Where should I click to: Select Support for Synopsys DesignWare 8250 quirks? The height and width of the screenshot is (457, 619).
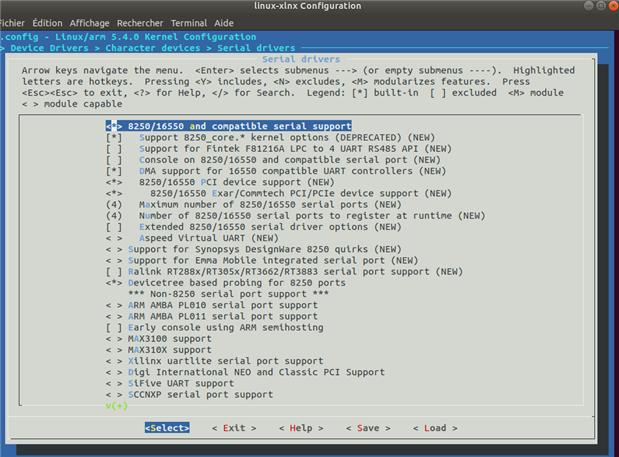[x=253, y=249]
